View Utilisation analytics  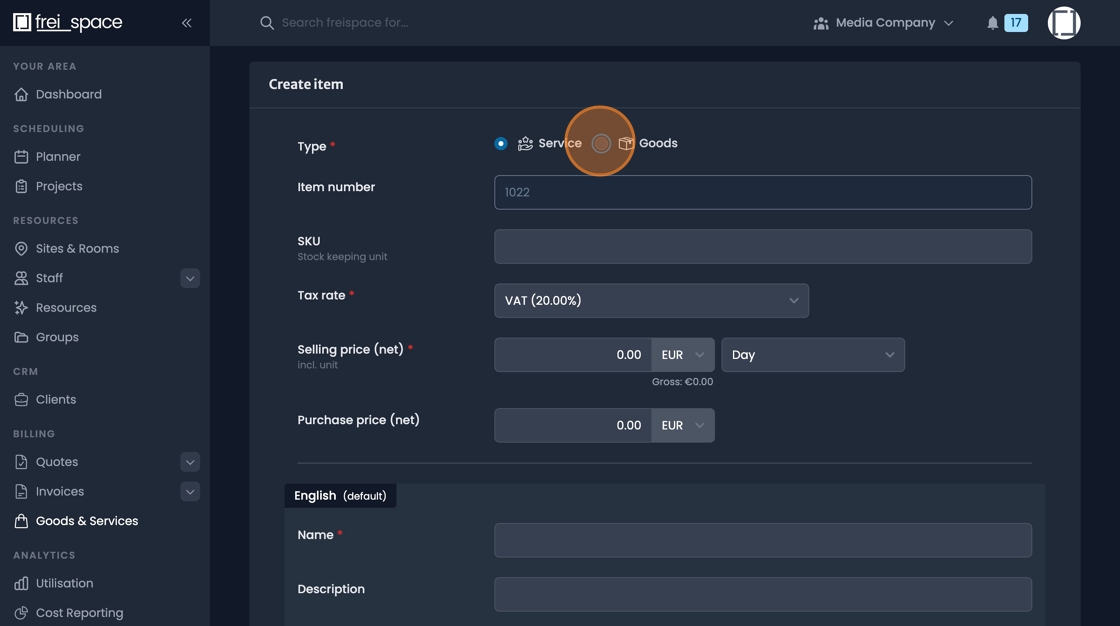click(65, 583)
